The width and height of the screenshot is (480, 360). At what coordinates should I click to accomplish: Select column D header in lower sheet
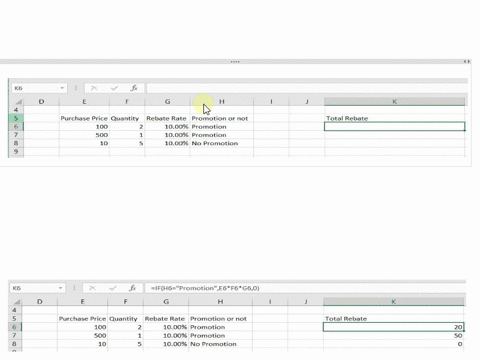[40, 302]
